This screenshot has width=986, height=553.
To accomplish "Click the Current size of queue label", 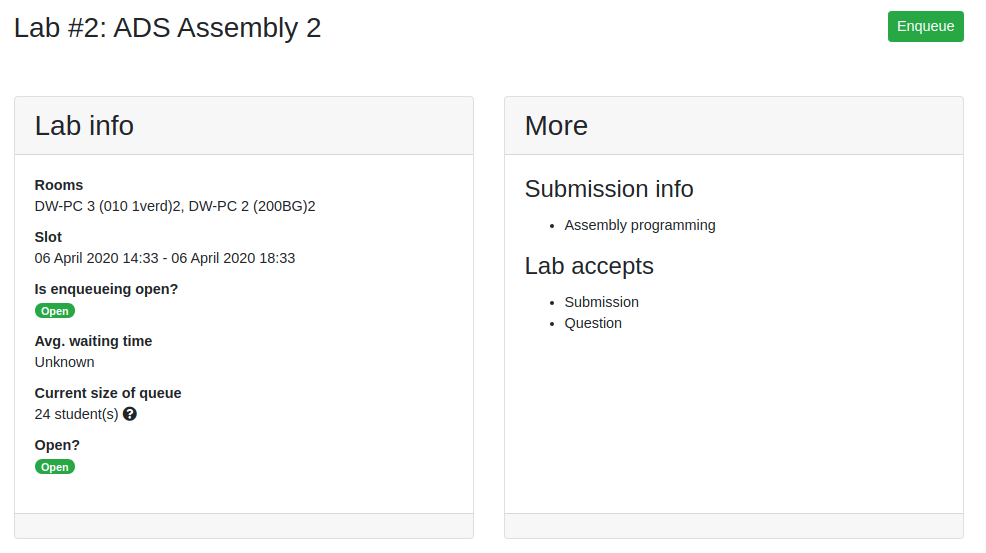I will click(108, 393).
